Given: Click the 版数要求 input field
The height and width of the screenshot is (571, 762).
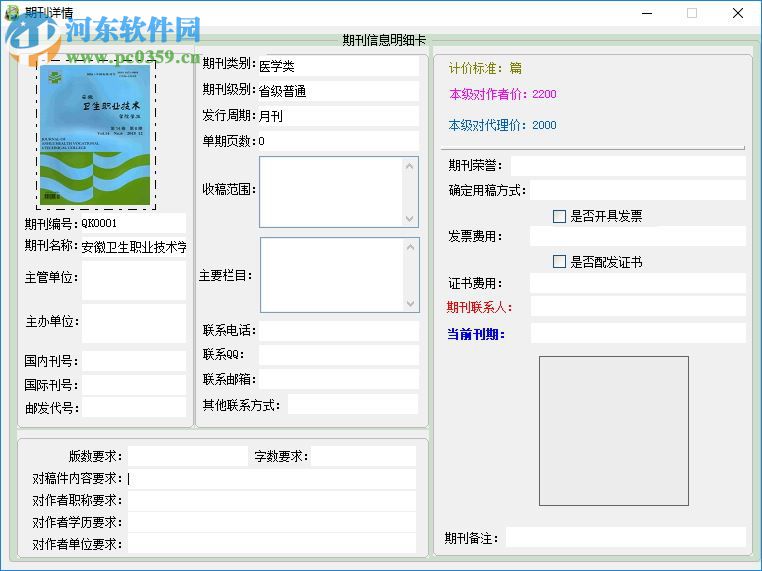Looking at the screenshot, I should pos(188,456).
